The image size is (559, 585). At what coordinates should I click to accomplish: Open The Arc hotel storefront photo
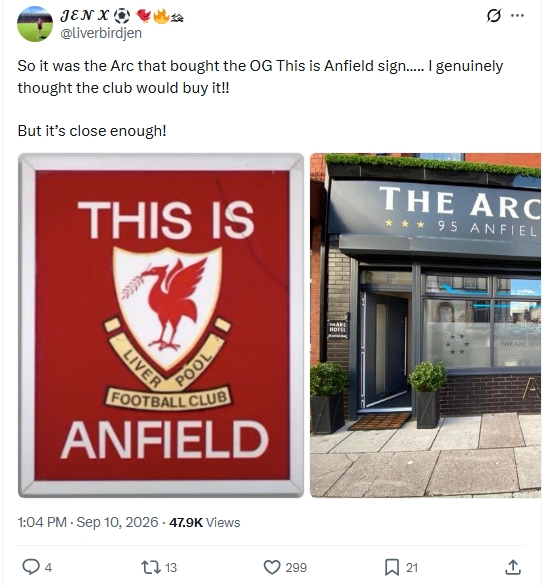425,325
